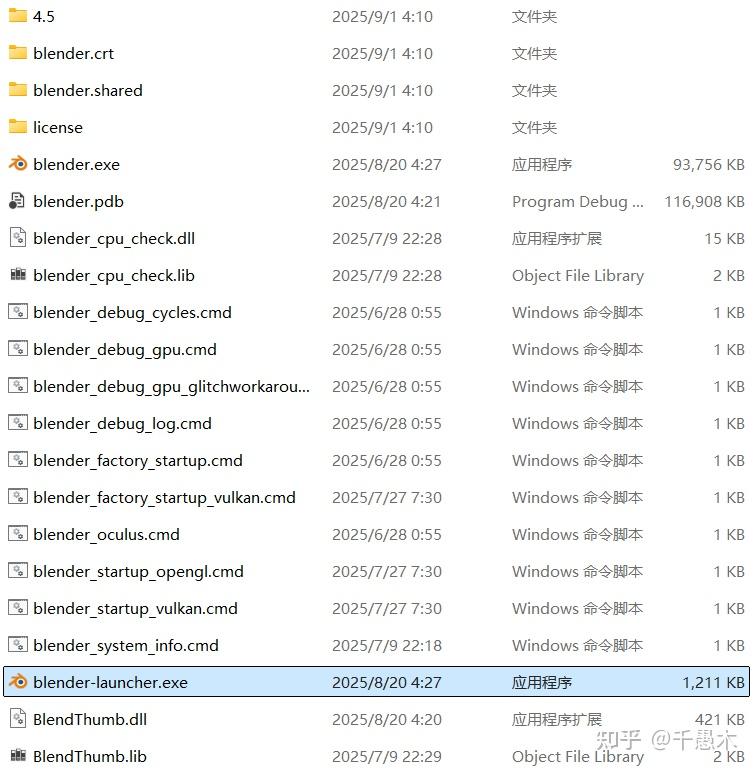Select the file name blender.exe
The image size is (756, 771).
76,165
